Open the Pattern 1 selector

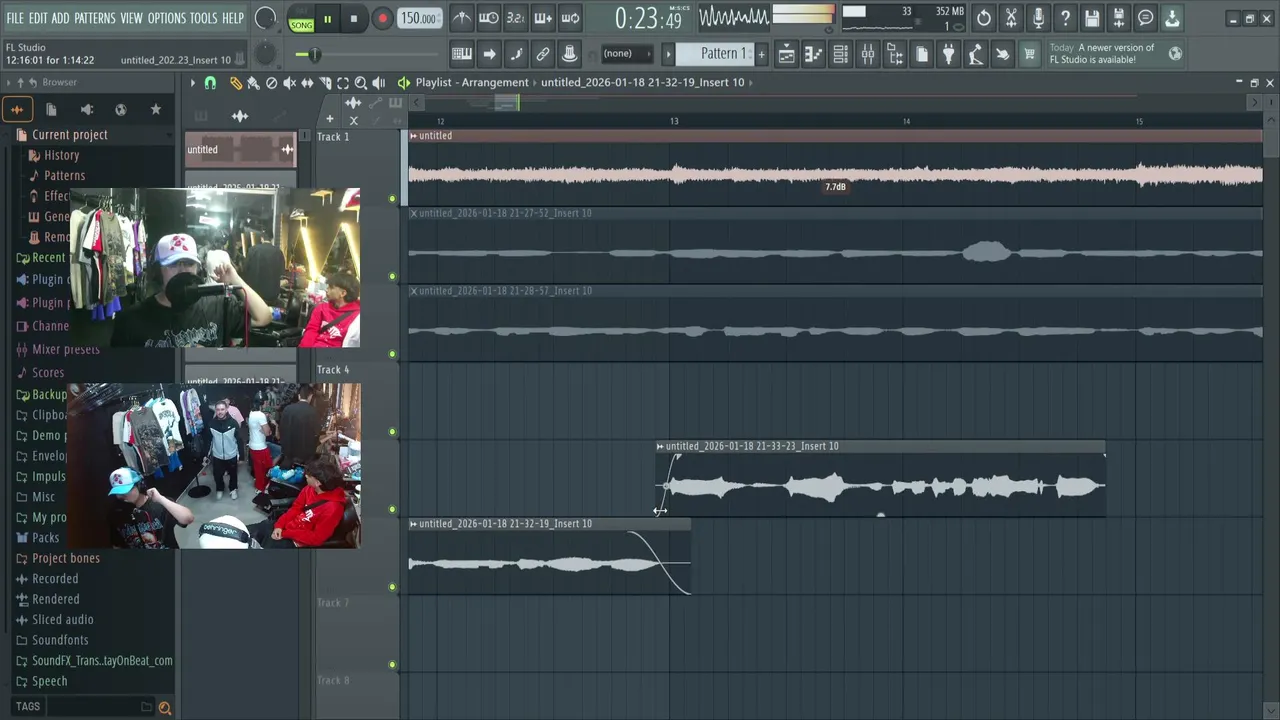tap(716, 54)
